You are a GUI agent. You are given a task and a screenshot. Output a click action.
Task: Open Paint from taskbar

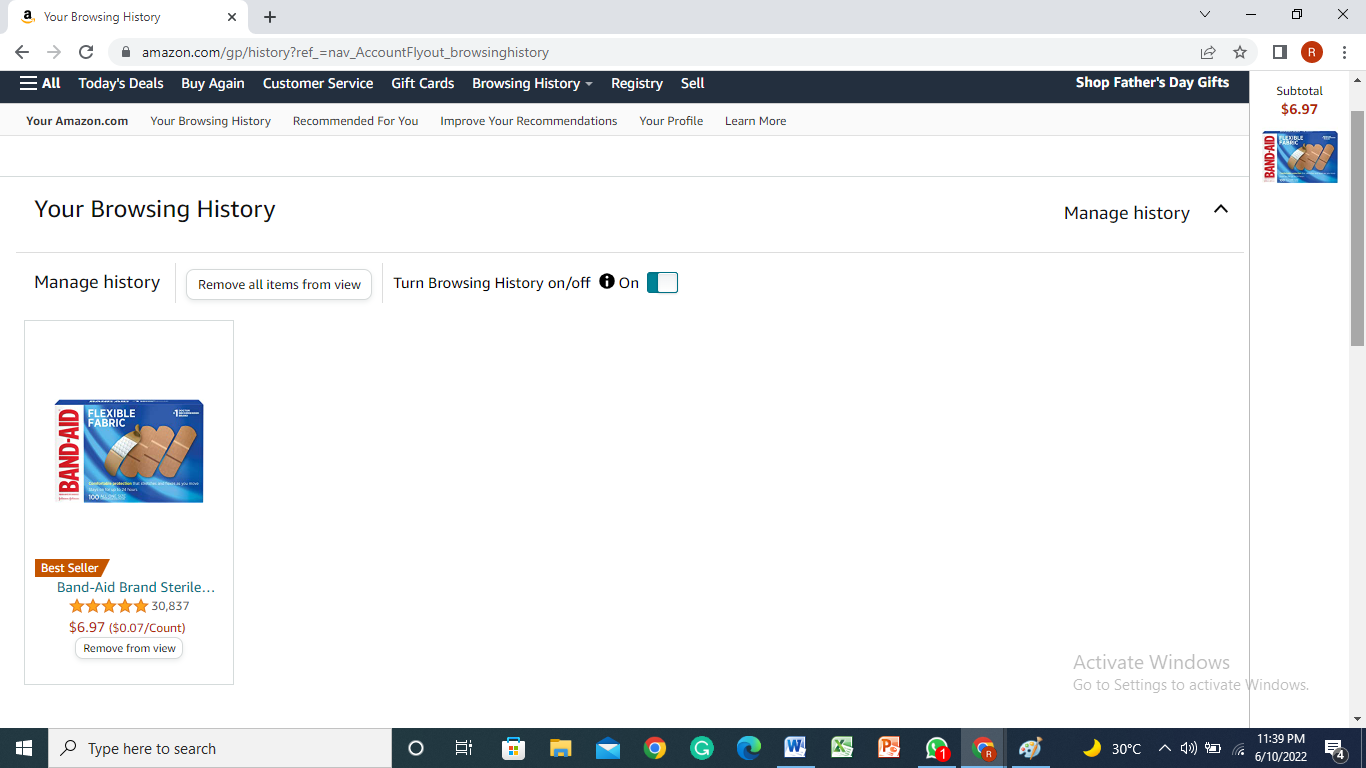pos(1030,748)
